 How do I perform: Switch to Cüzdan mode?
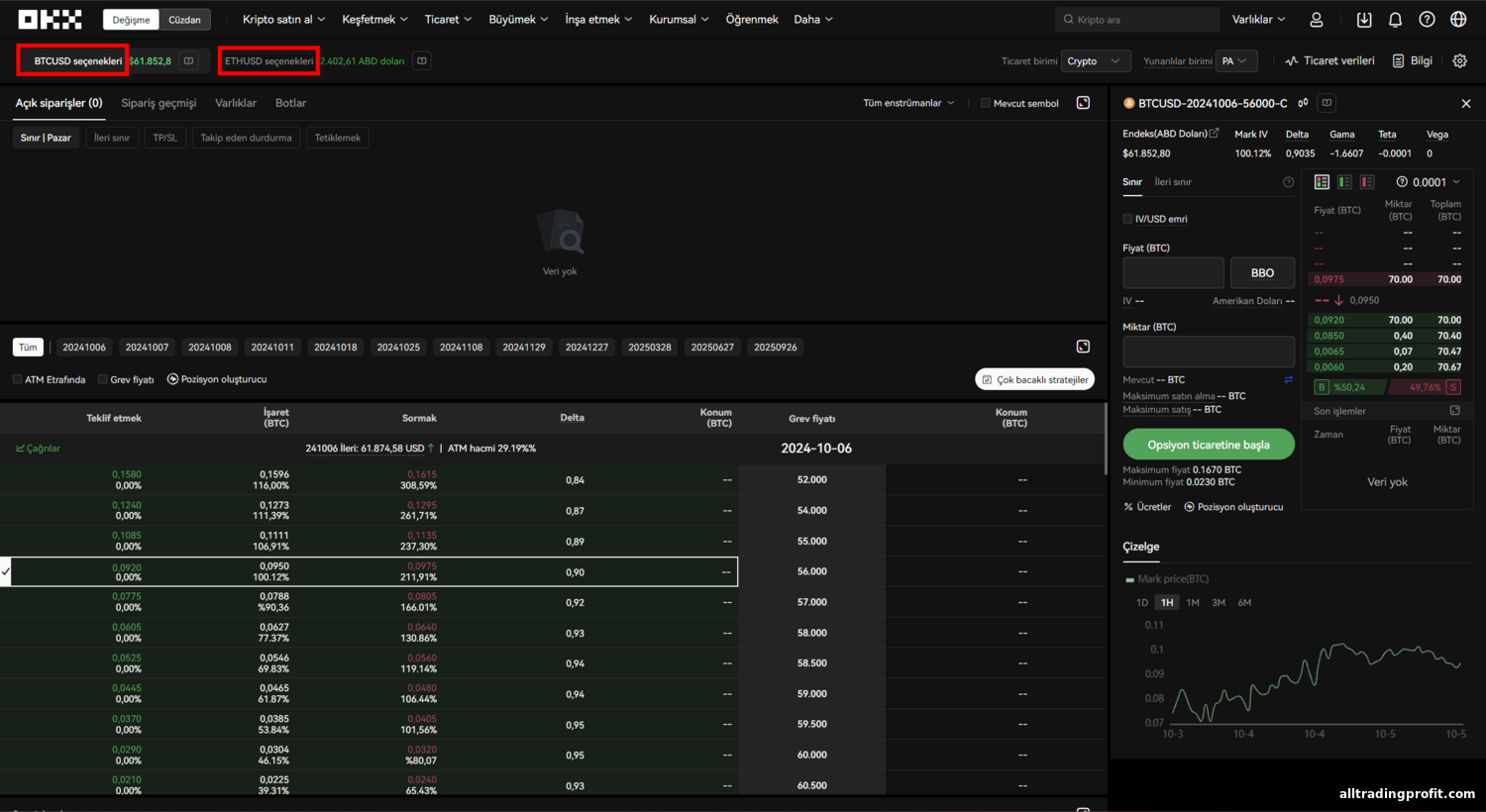(184, 20)
